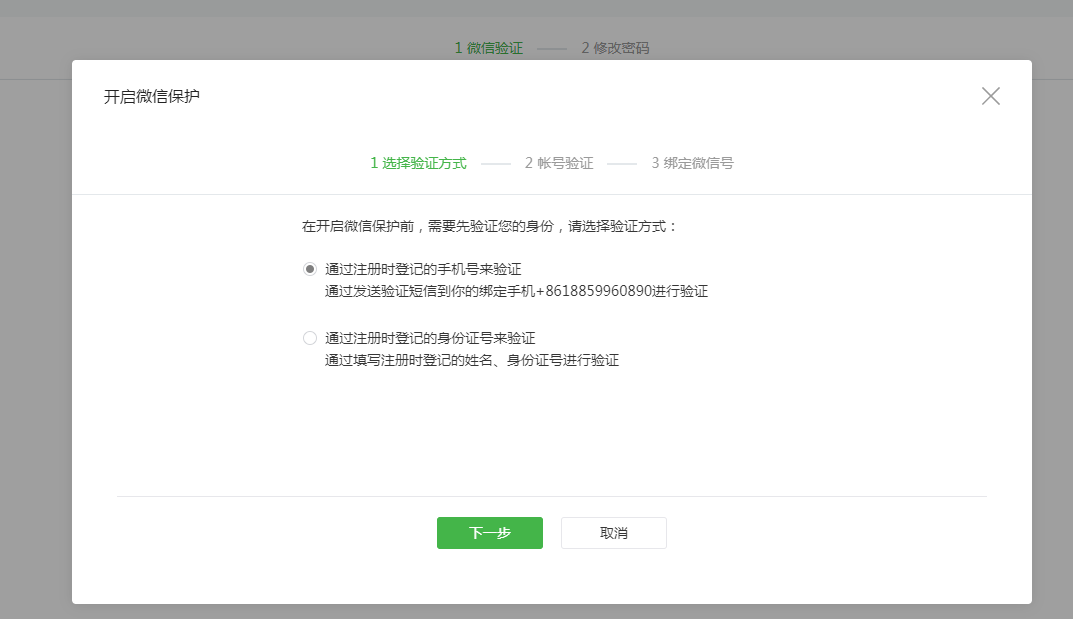Click step 2 帐号验证 in the dialog

559,163
